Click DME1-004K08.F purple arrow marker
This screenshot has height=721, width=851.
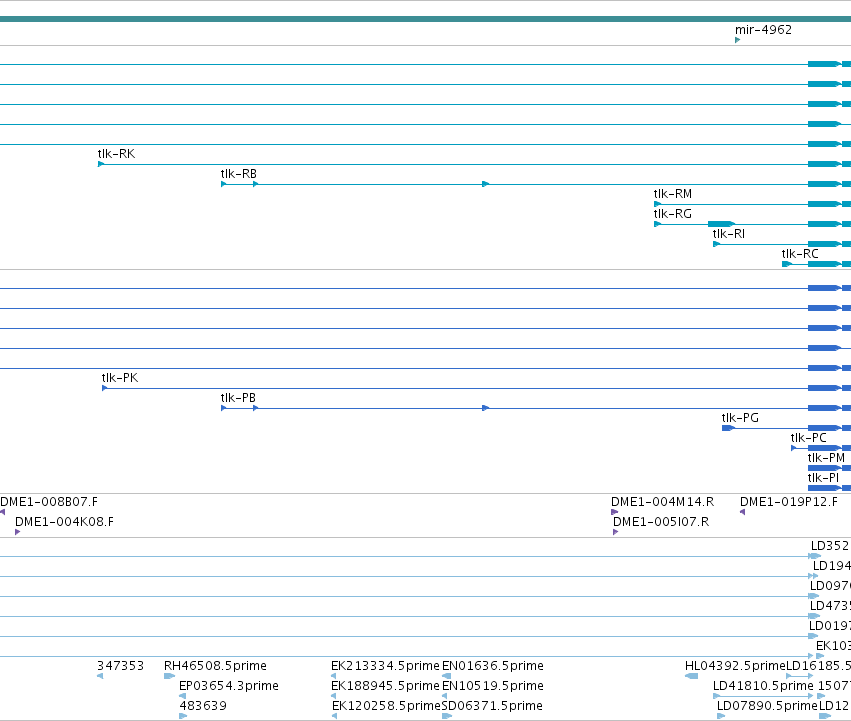click(17, 532)
